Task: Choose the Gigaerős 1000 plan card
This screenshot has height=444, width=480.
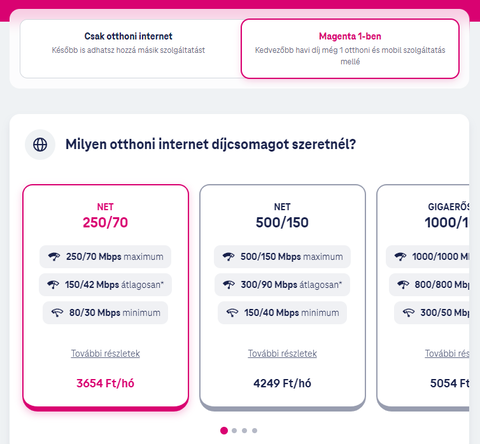Action: (423, 297)
